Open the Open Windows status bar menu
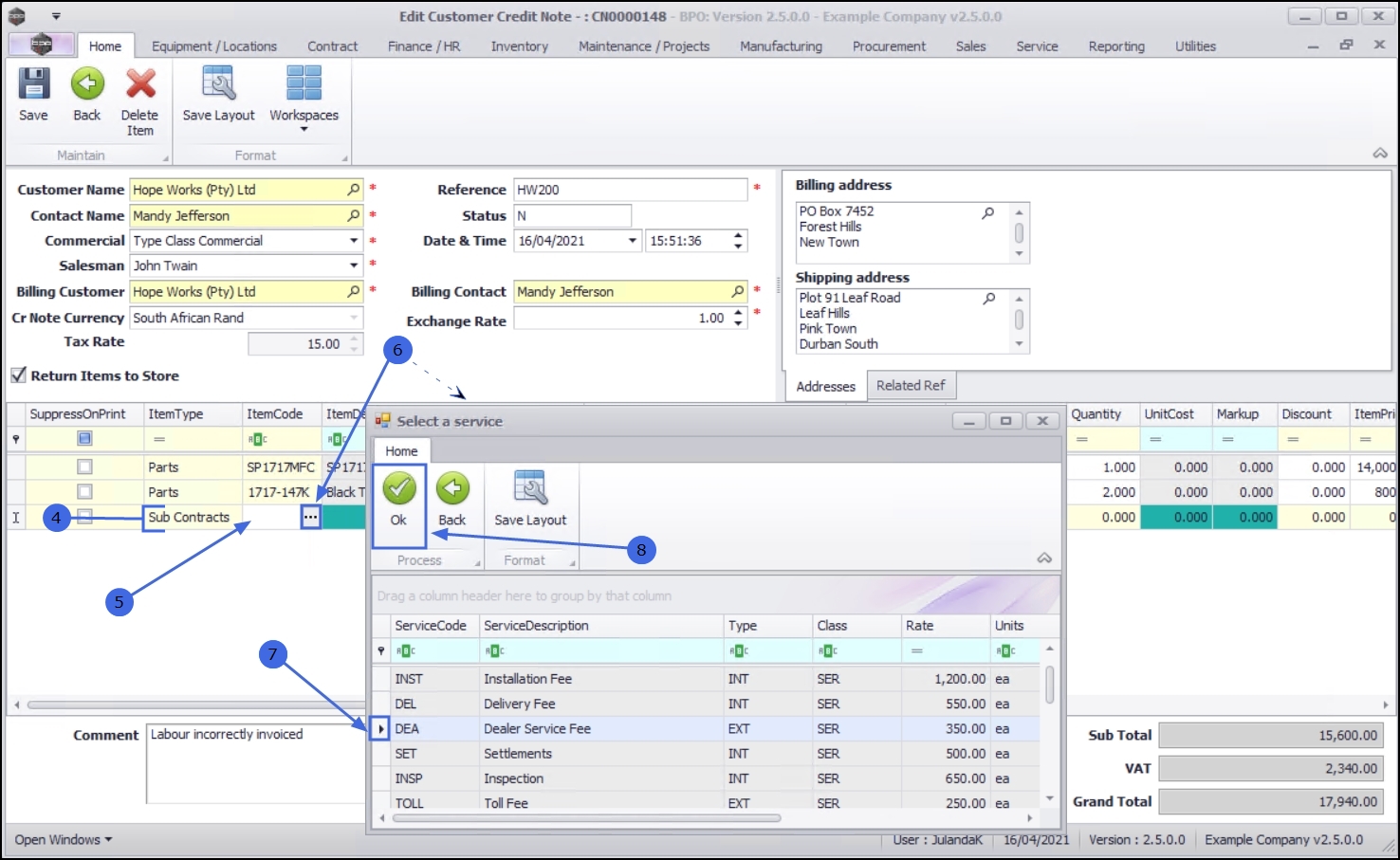The width and height of the screenshot is (1400, 860). coord(63,840)
